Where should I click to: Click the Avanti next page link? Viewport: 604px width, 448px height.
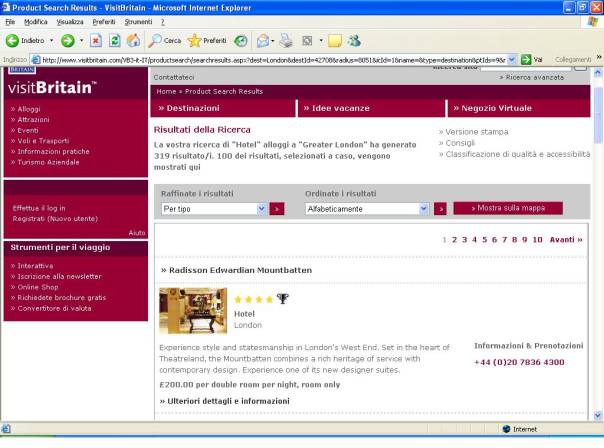566,240
